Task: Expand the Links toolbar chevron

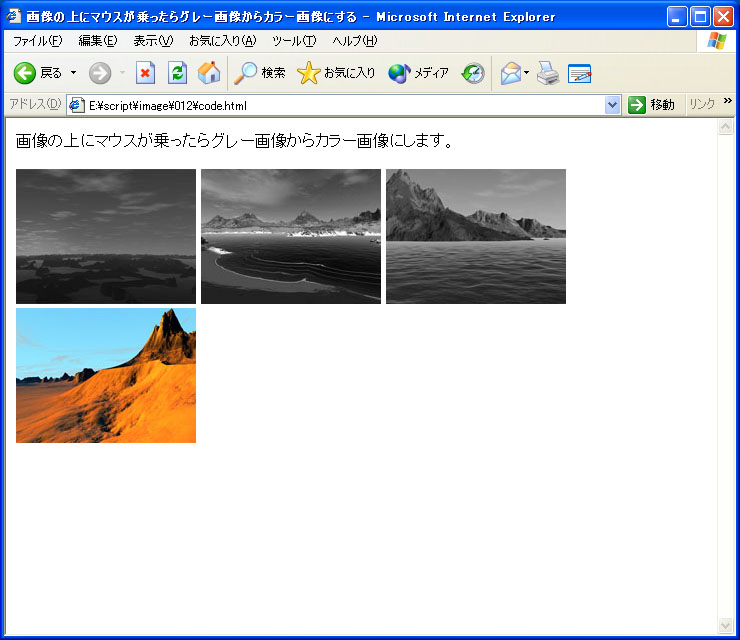Action: (728, 101)
